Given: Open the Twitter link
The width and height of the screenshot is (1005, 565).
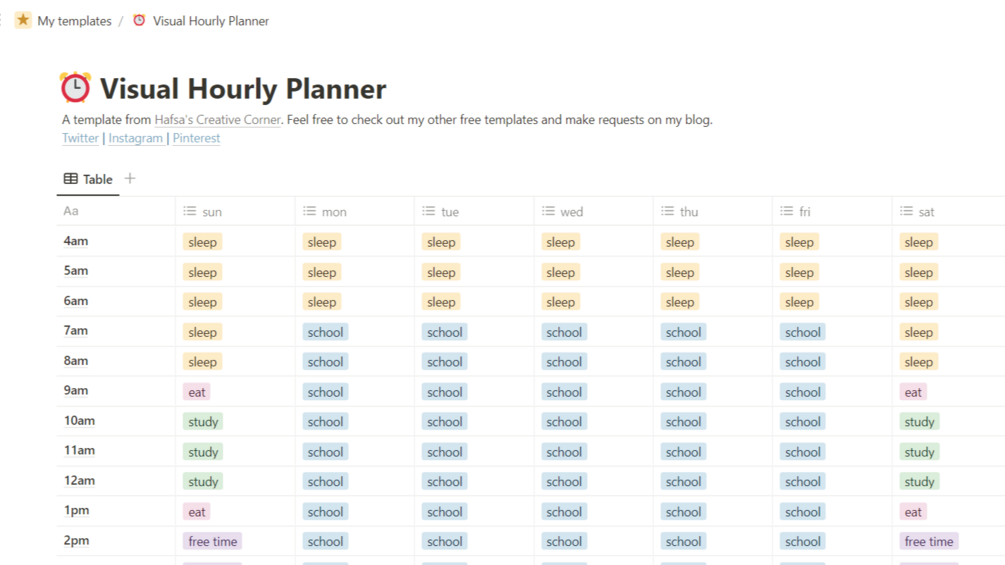Looking at the screenshot, I should (80, 138).
